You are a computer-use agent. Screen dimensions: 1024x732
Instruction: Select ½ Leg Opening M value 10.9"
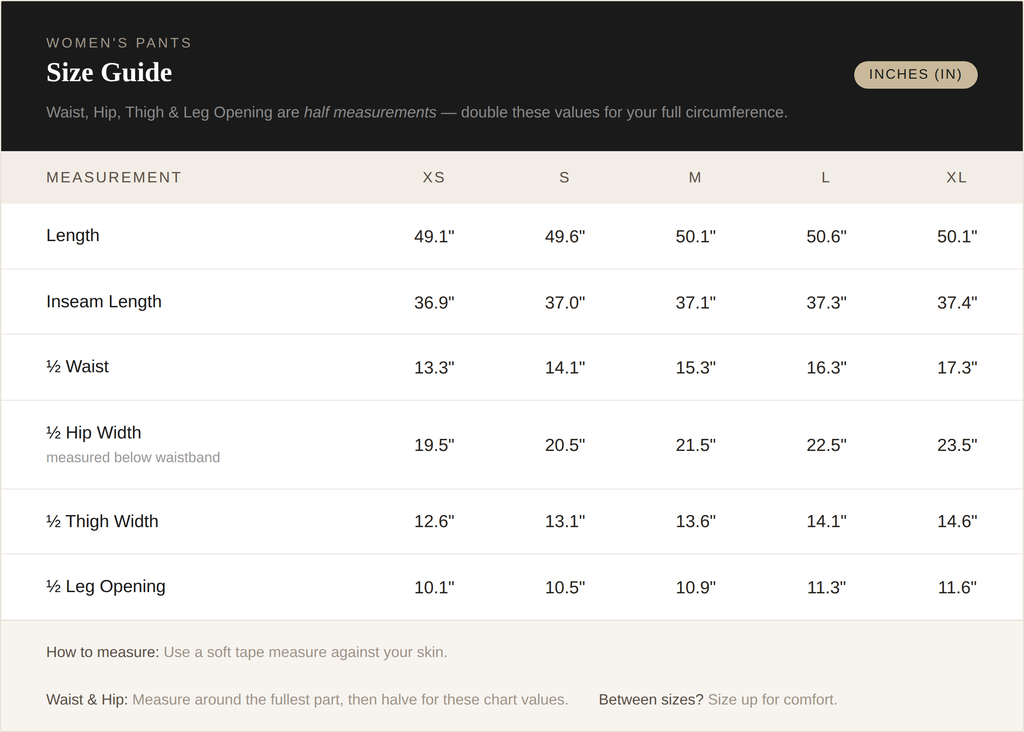[x=696, y=588]
